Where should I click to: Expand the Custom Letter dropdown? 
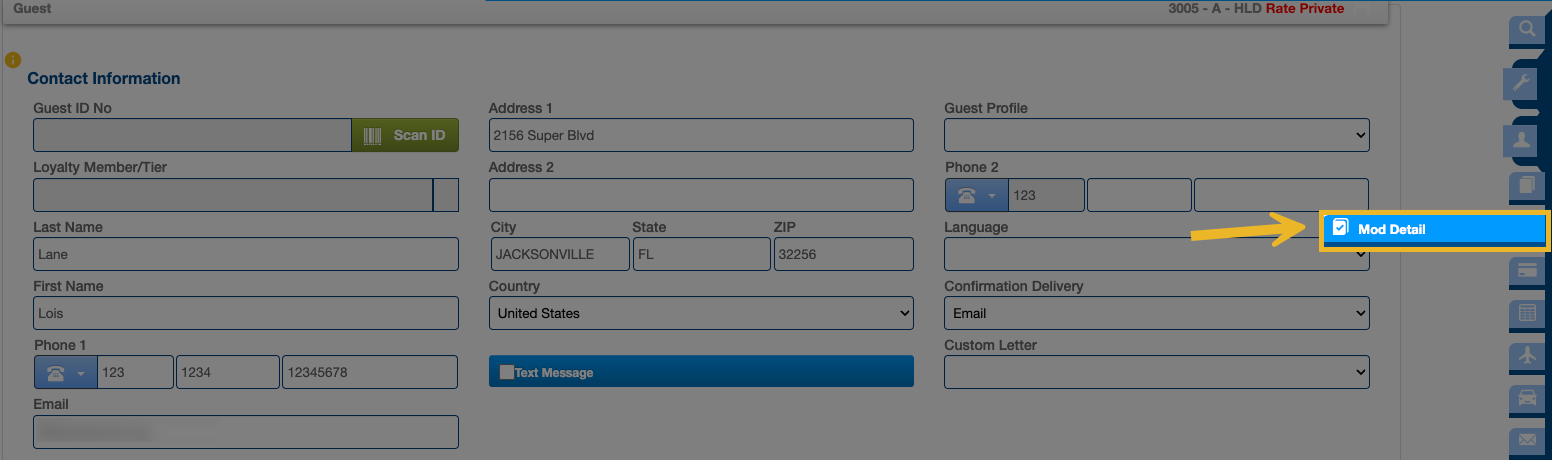click(x=1156, y=372)
